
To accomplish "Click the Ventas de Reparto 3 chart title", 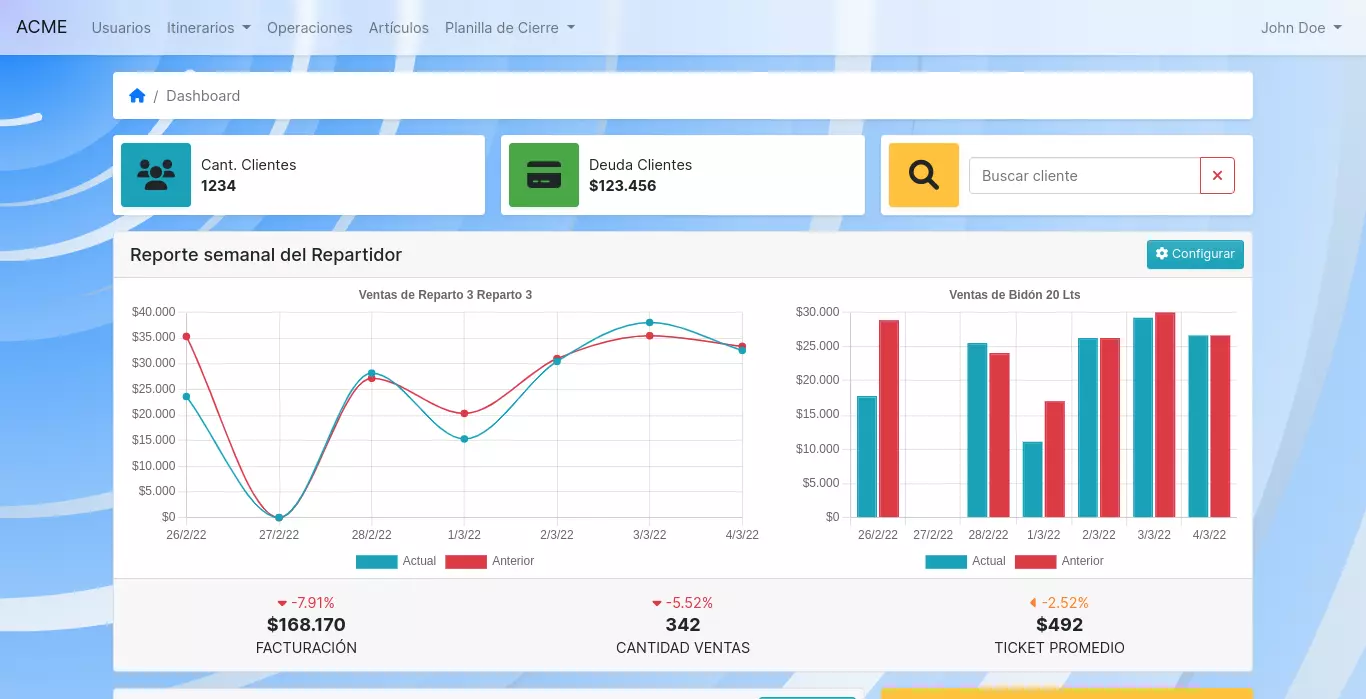I will coord(445,295).
